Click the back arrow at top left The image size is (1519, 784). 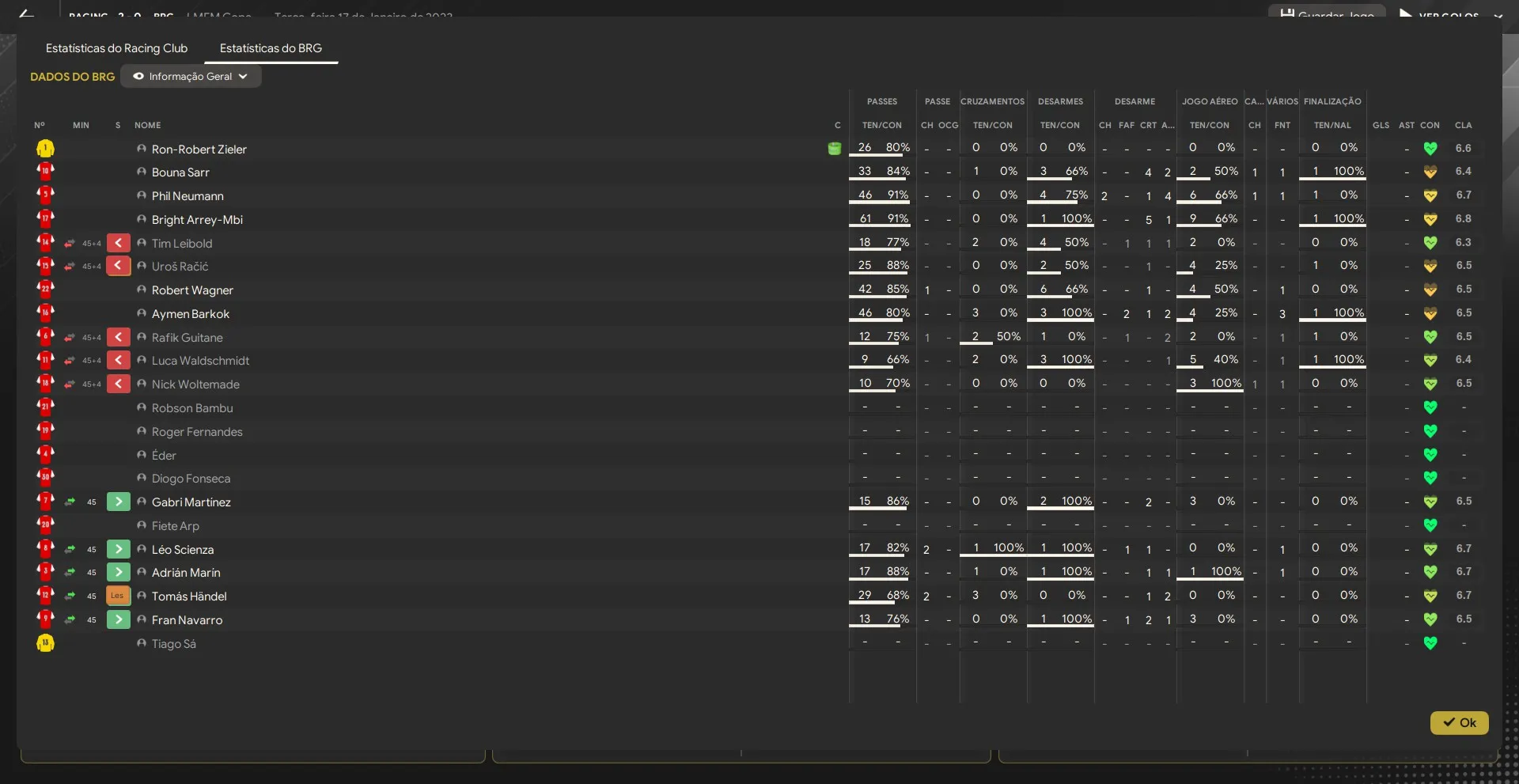point(26,14)
